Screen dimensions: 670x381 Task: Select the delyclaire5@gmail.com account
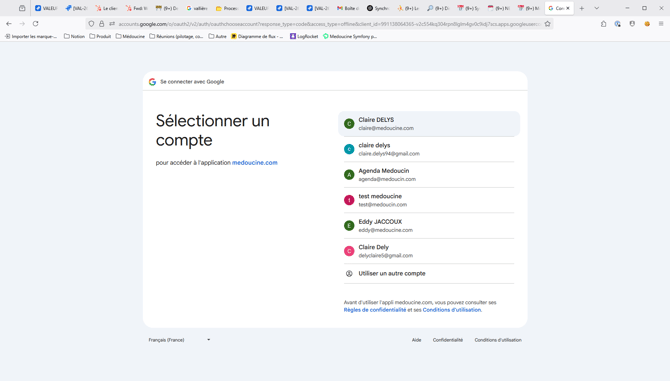pyautogui.click(x=429, y=251)
